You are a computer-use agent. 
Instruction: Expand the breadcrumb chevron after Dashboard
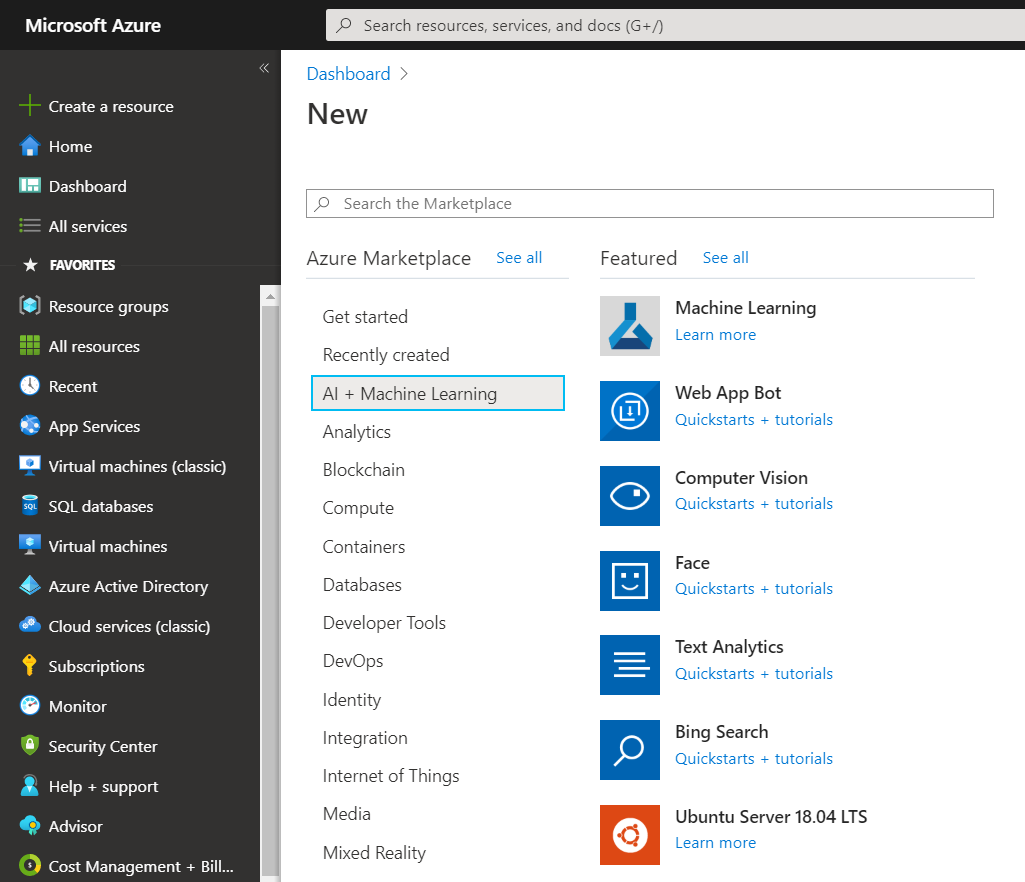click(x=404, y=74)
